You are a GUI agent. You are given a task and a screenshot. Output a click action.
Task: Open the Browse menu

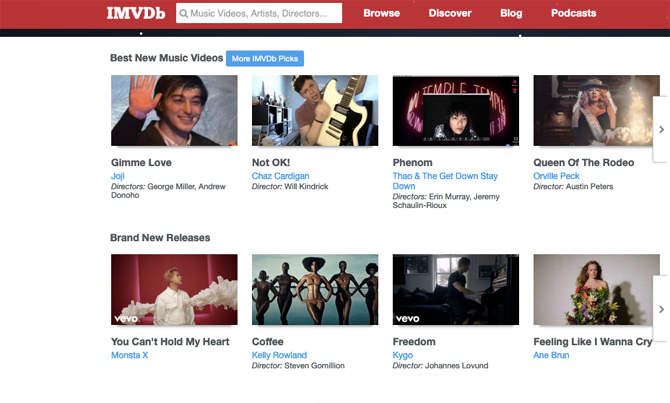[382, 13]
